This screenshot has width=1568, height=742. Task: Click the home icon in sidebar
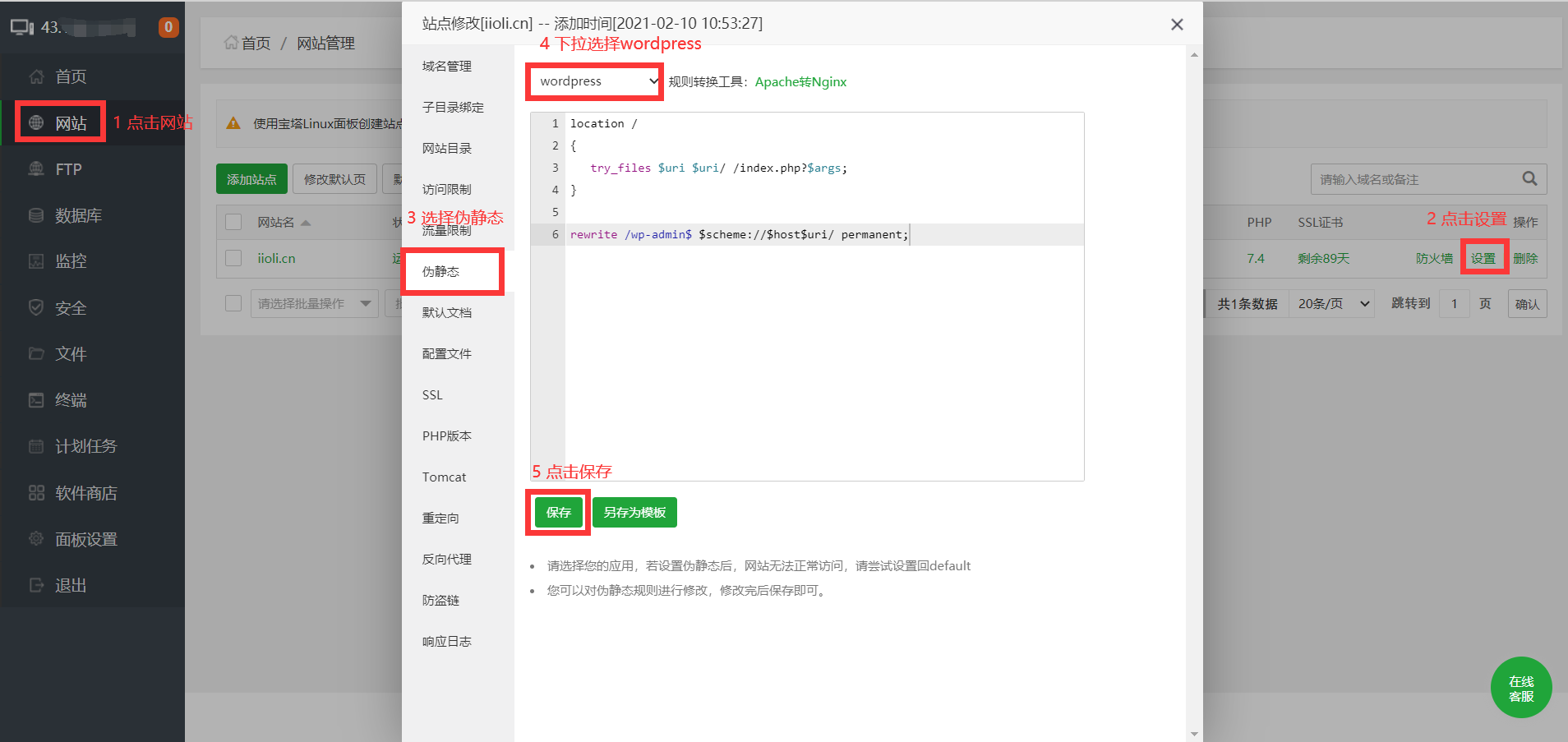click(36, 76)
